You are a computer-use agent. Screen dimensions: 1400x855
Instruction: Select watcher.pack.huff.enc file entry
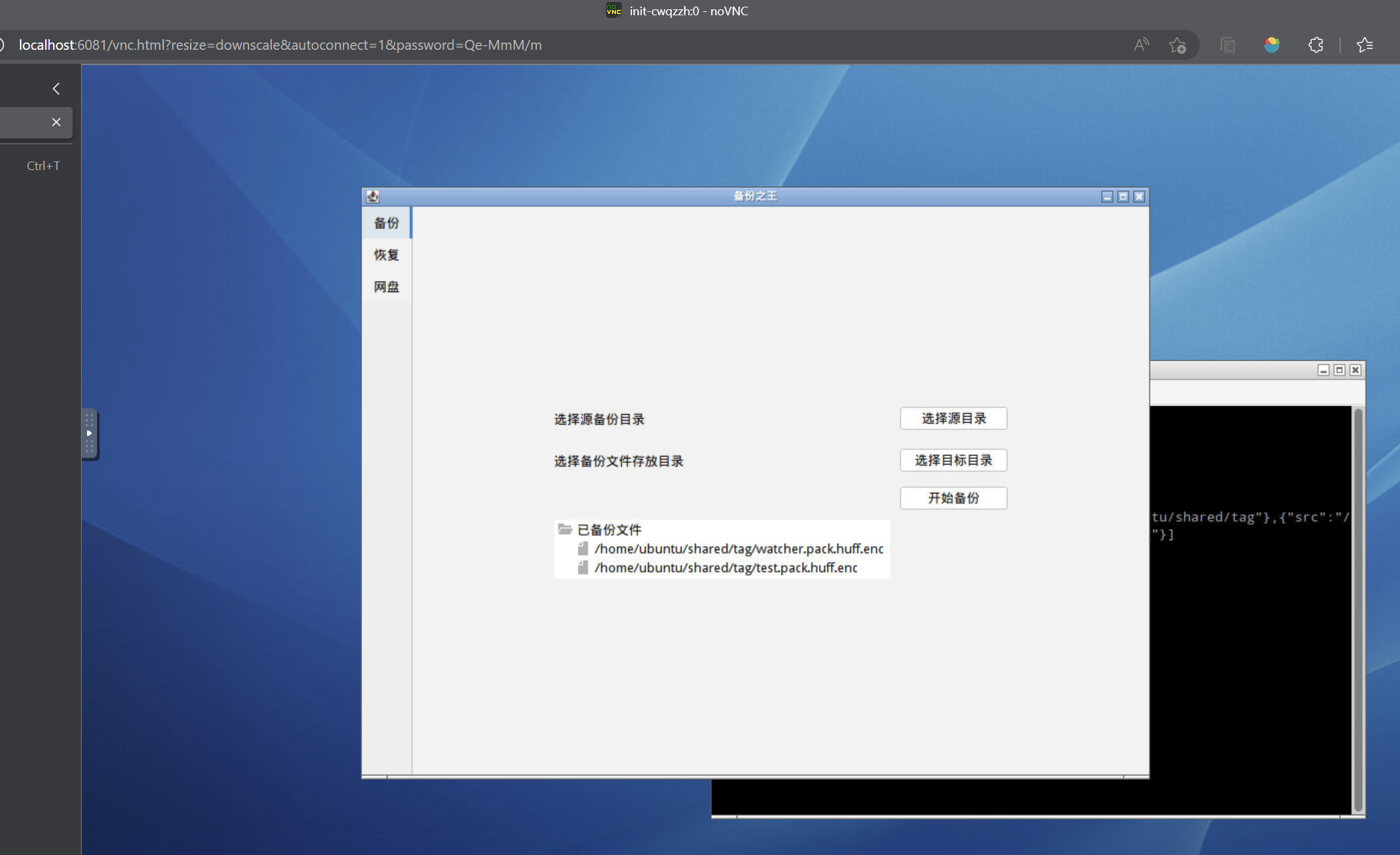(x=739, y=549)
